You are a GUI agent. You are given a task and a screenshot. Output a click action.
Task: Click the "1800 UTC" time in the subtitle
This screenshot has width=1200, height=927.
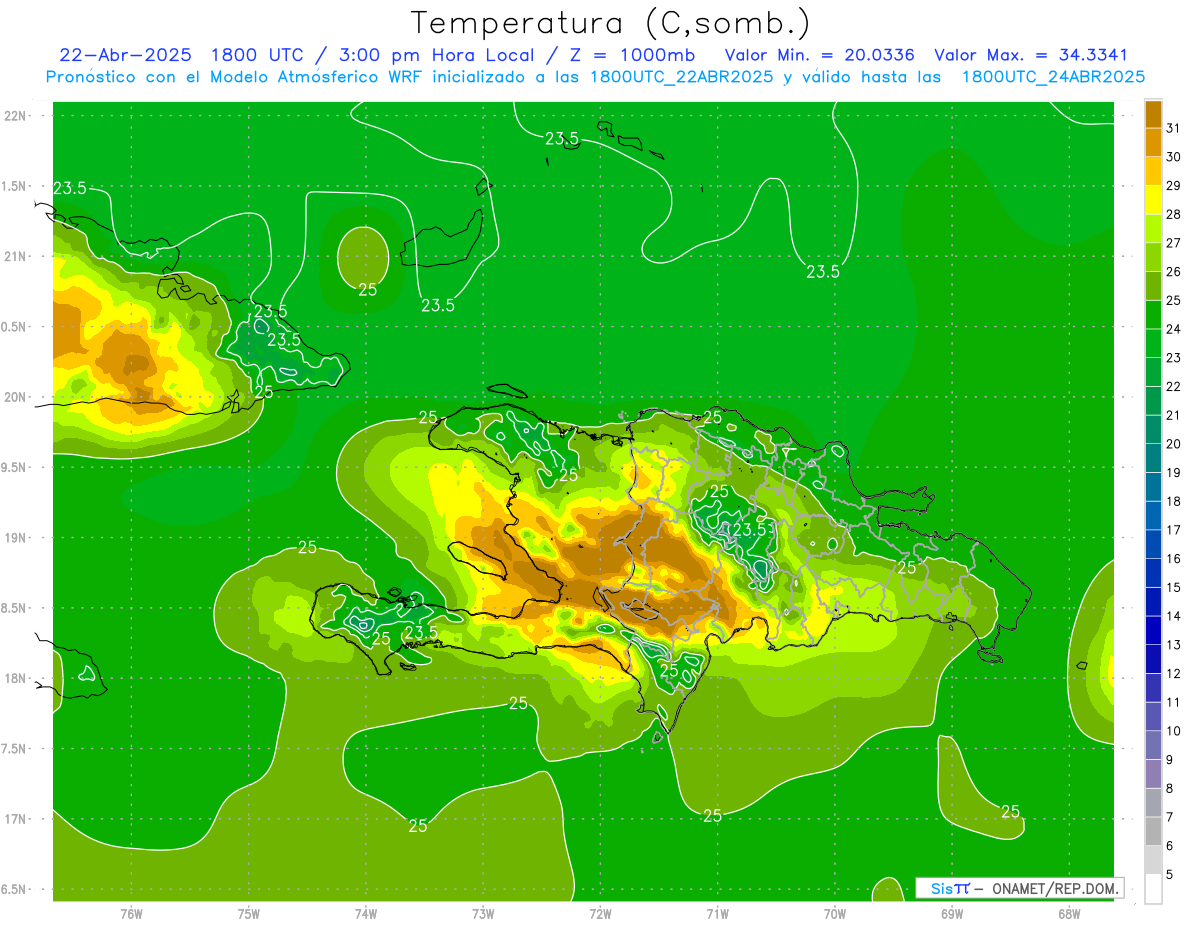(x=258, y=55)
